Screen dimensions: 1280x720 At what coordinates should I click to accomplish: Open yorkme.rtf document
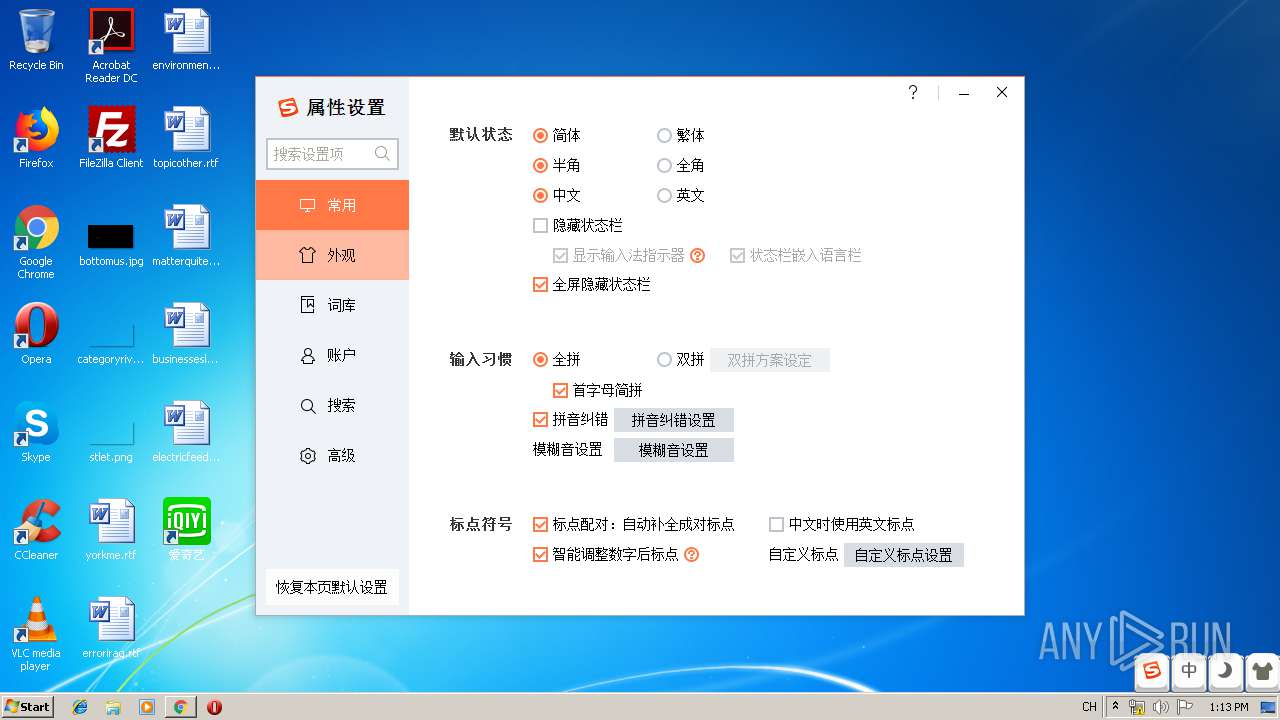click(111, 530)
